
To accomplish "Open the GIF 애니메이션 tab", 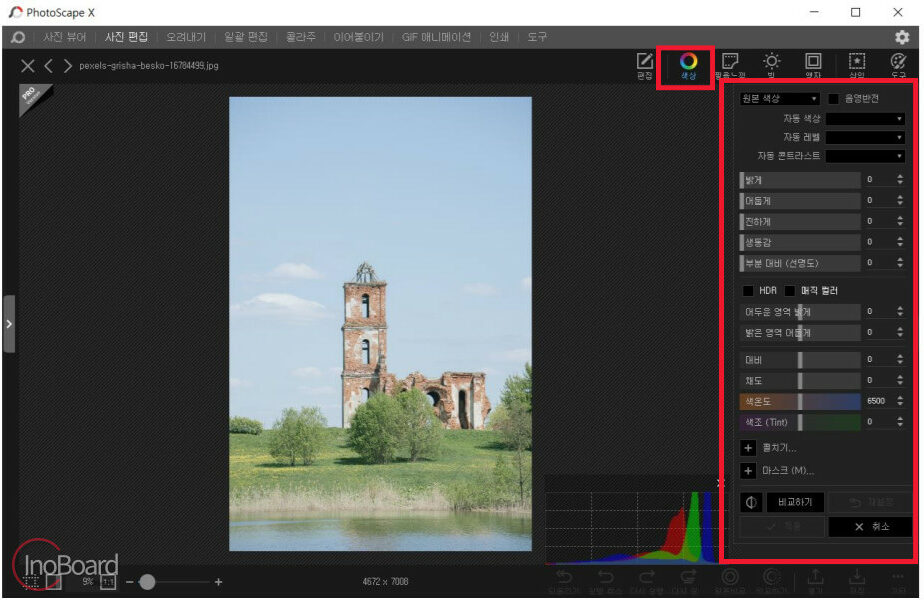I will click(436, 37).
